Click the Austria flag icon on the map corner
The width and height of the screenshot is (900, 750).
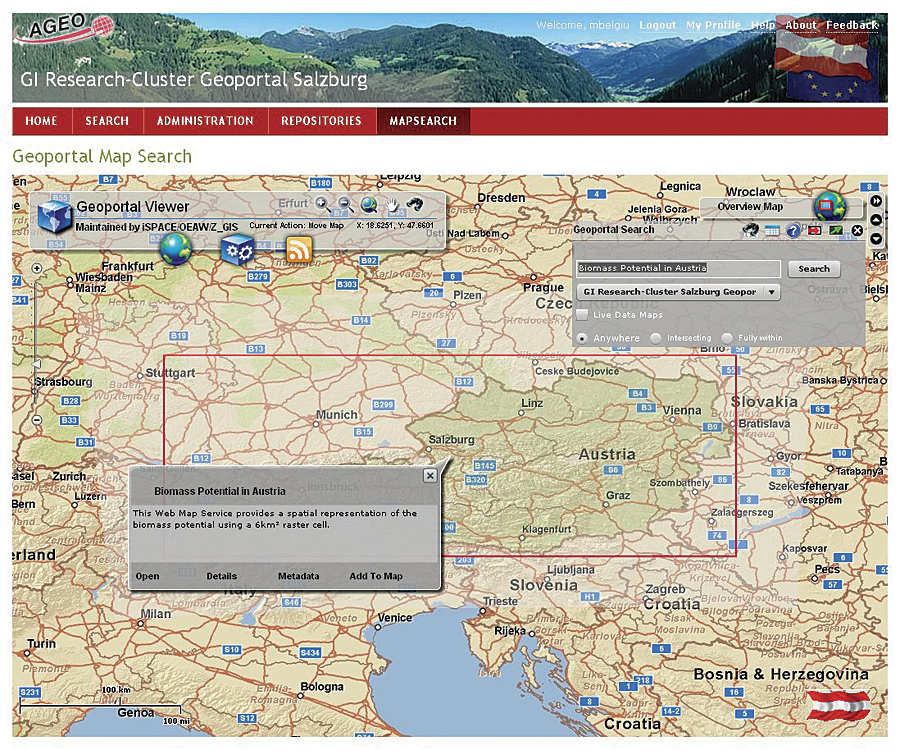coord(839,705)
